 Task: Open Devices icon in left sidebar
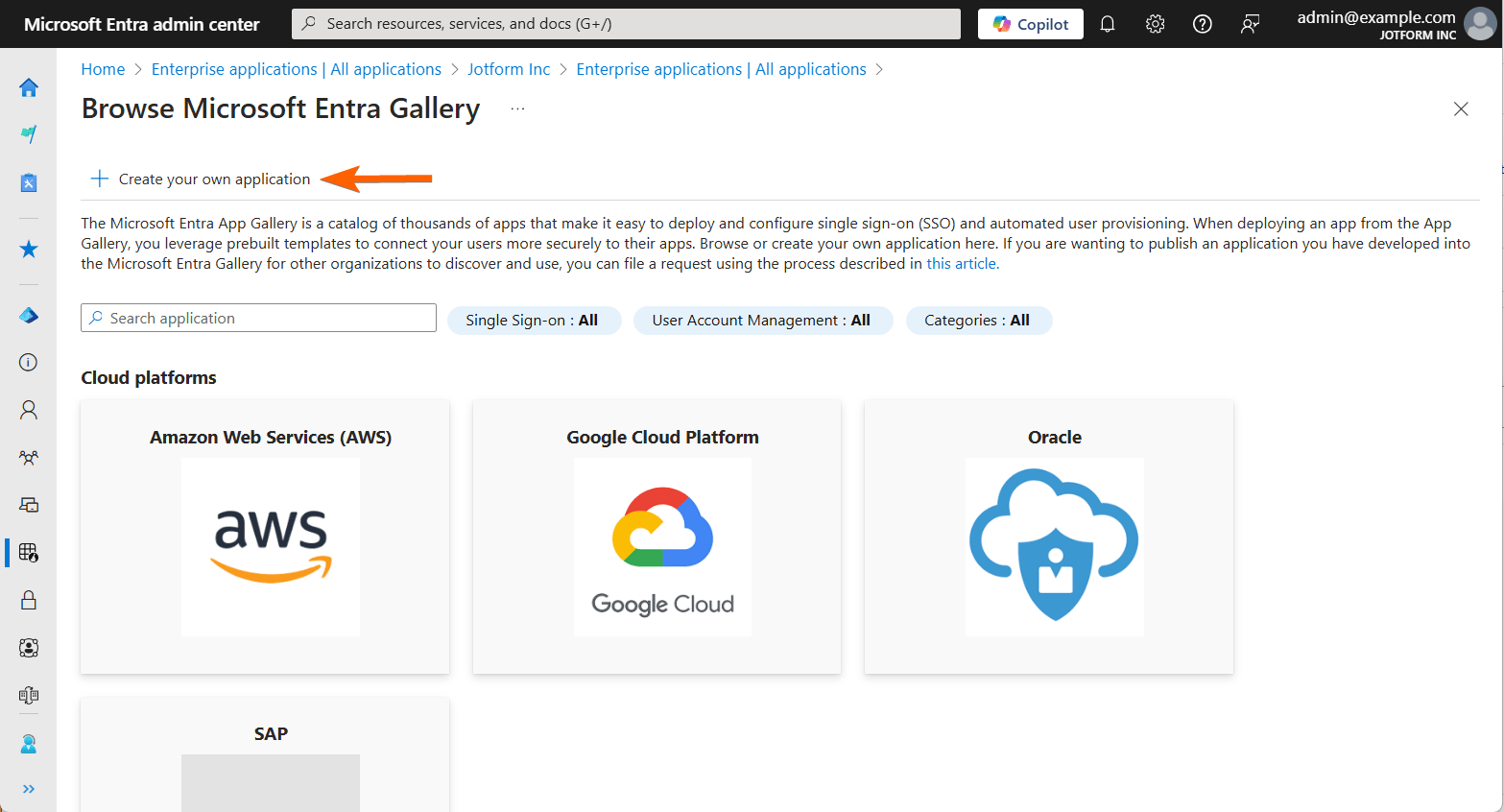[x=29, y=505]
